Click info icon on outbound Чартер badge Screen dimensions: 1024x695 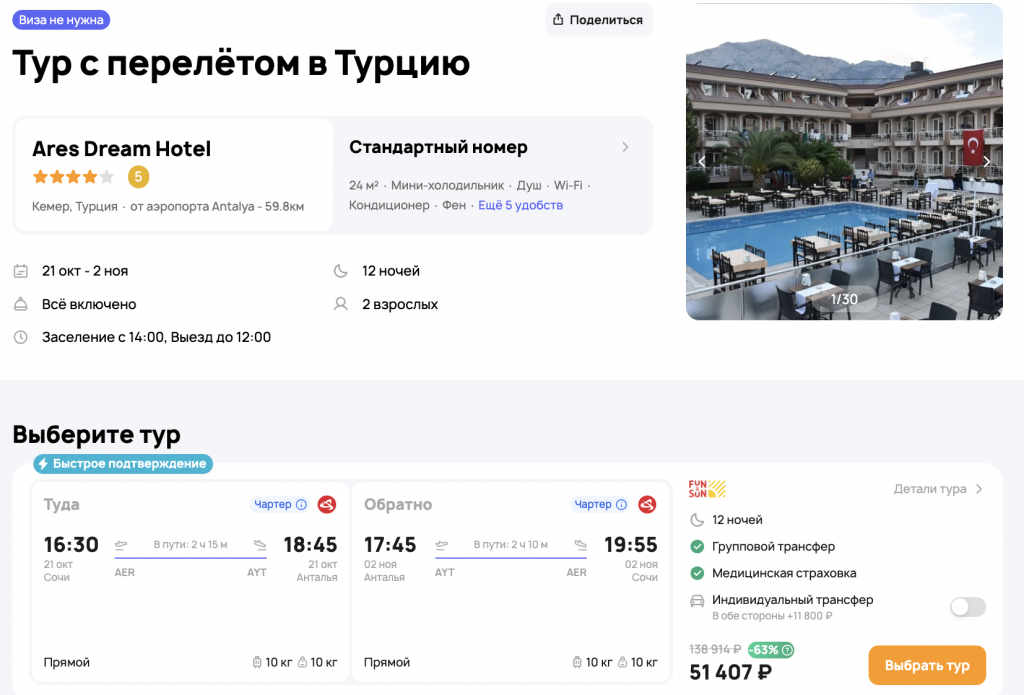tap(301, 505)
